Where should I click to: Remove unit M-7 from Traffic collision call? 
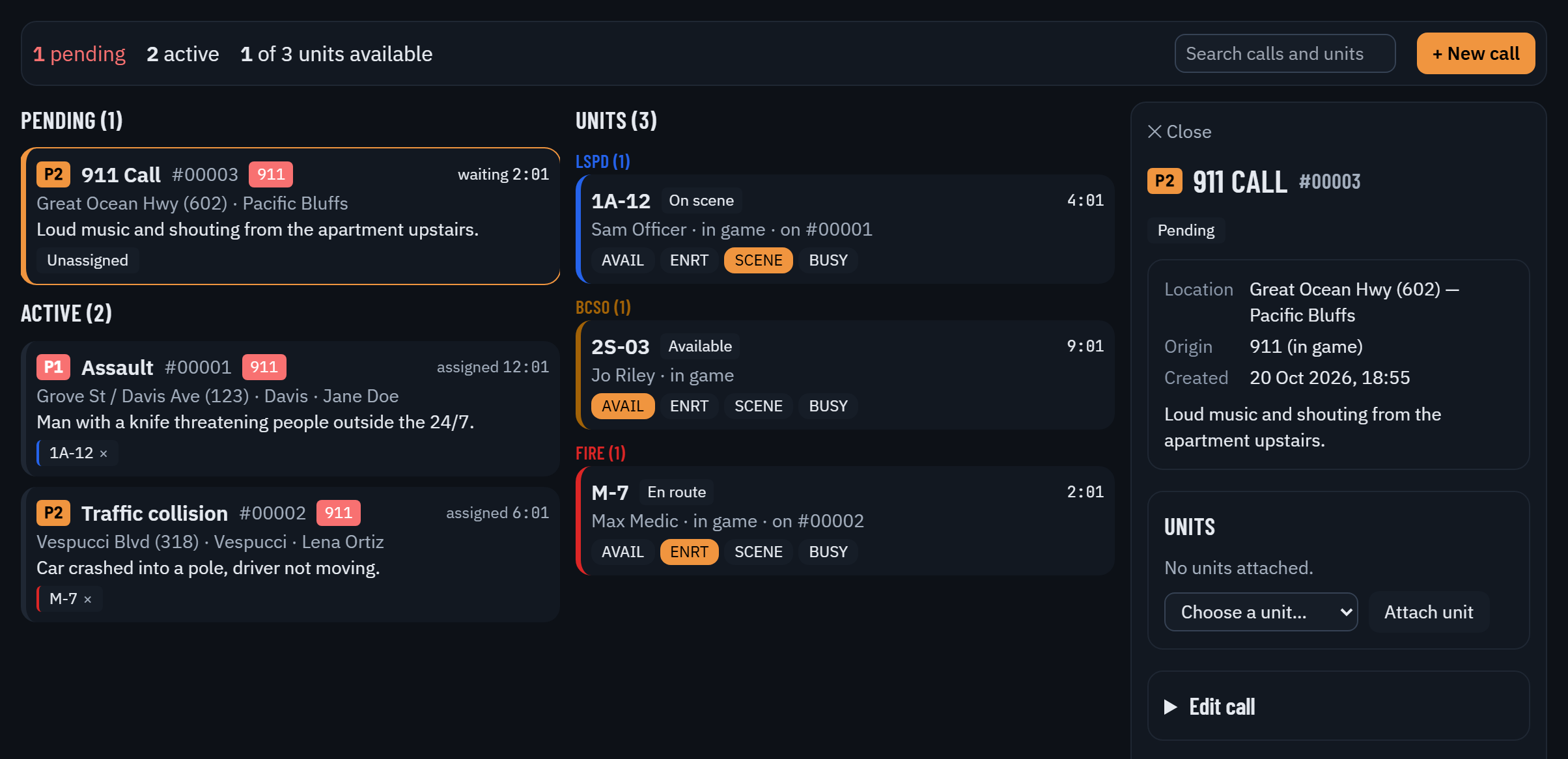tap(88, 600)
